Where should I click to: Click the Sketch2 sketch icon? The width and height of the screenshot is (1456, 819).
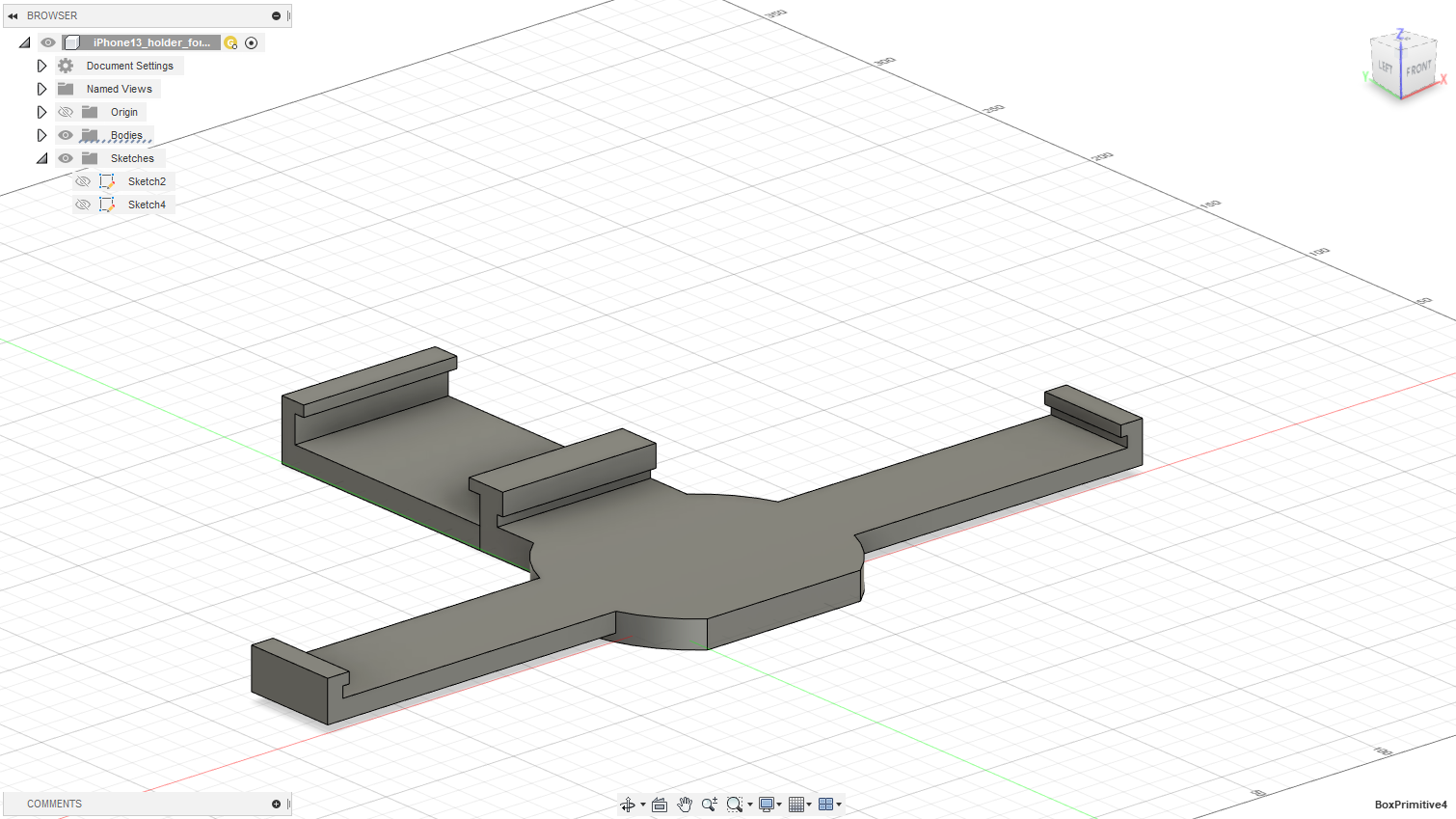click(x=107, y=181)
